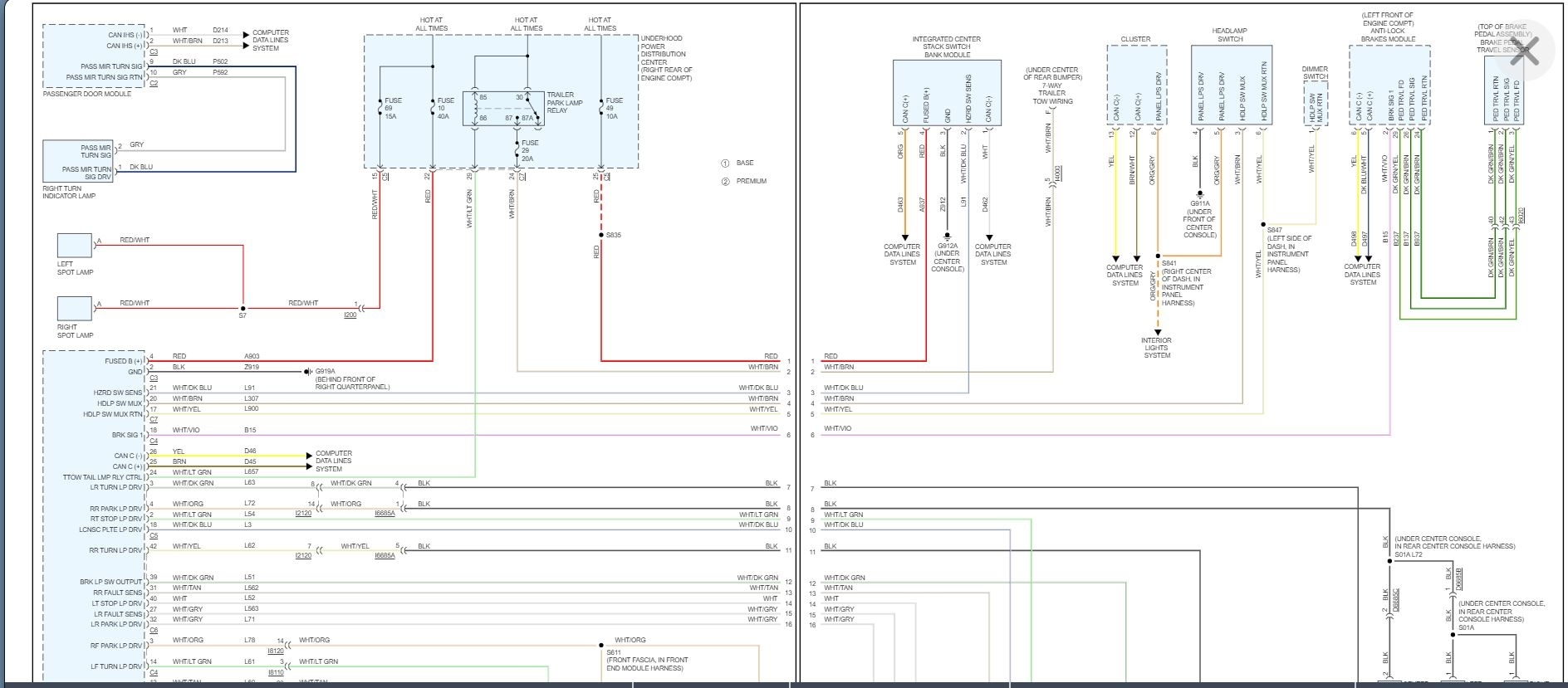This screenshot has width=1568, height=688.
Task: Select the Integrated Center Stack Switch module
Action: (x=947, y=92)
